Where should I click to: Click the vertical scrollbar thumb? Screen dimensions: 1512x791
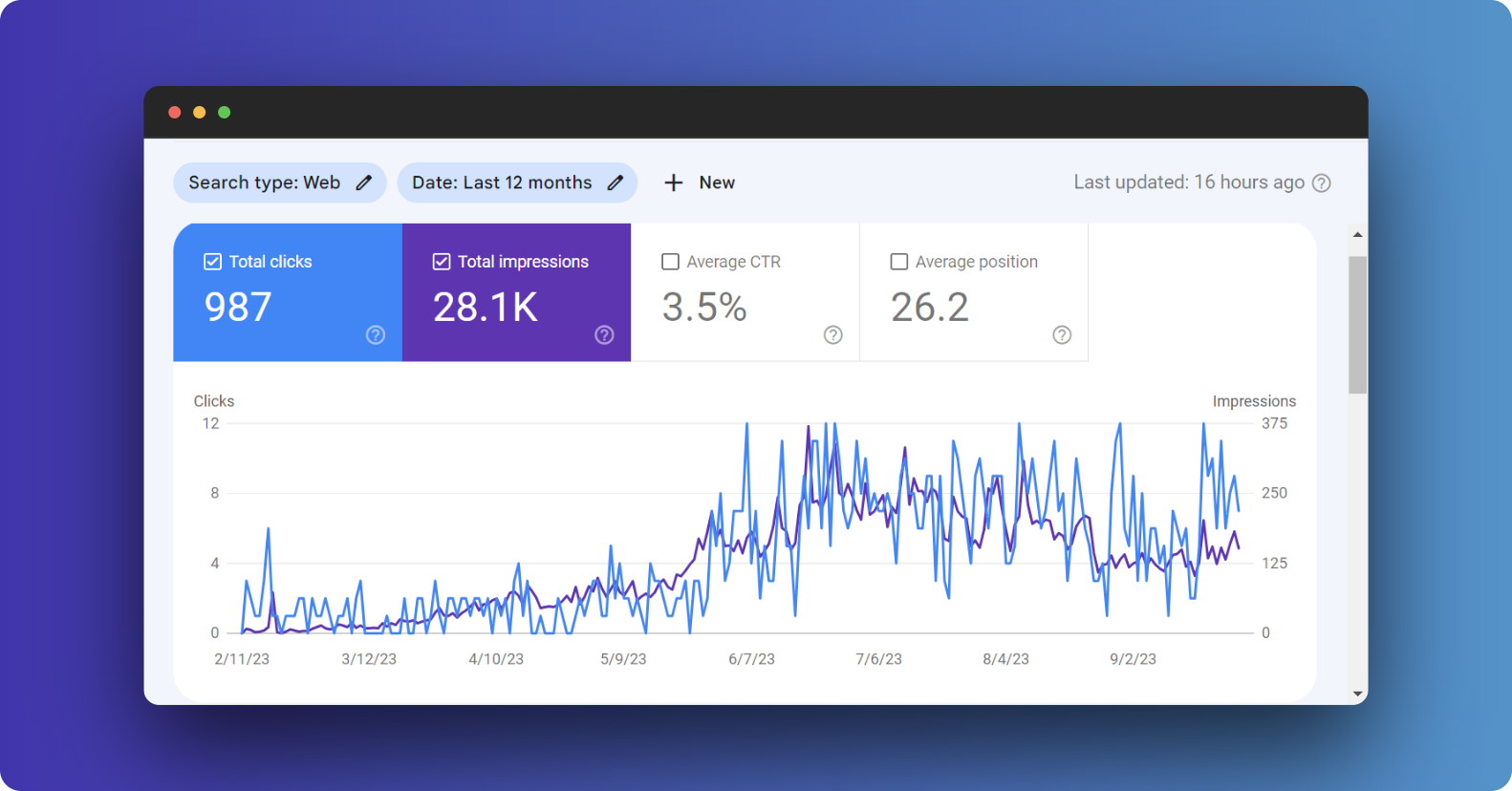tap(1357, 325)
